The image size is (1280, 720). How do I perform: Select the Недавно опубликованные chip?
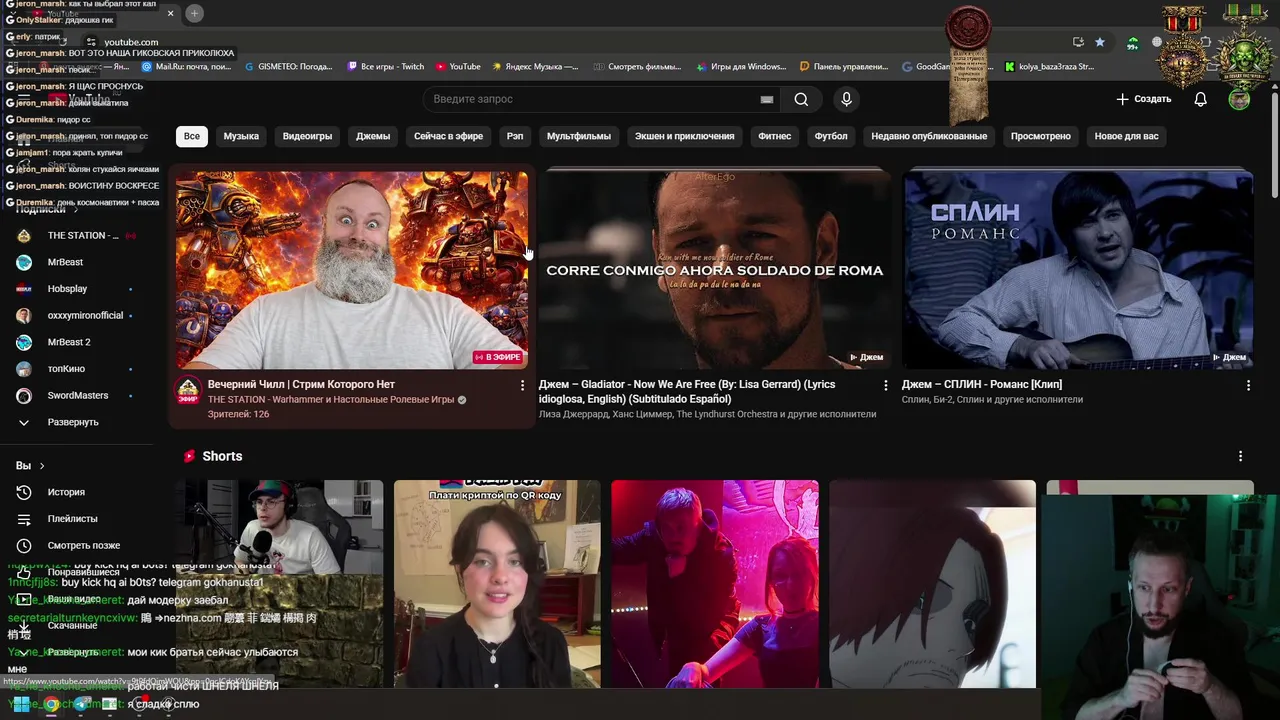(x=929, y=136)
